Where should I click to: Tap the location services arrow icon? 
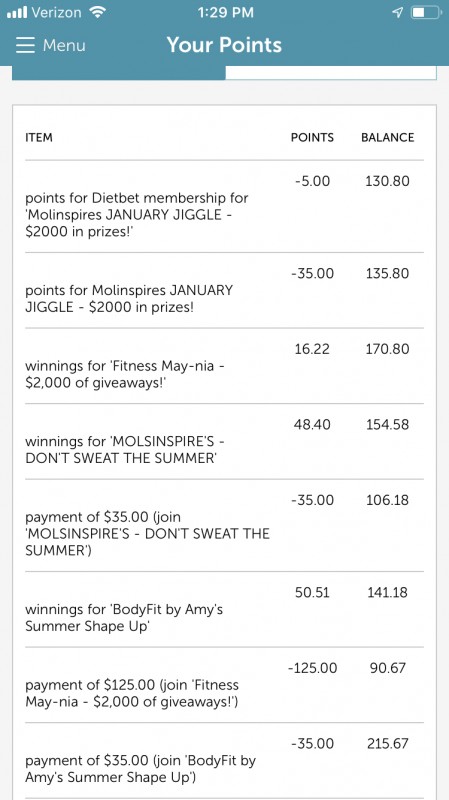point(397,12)
